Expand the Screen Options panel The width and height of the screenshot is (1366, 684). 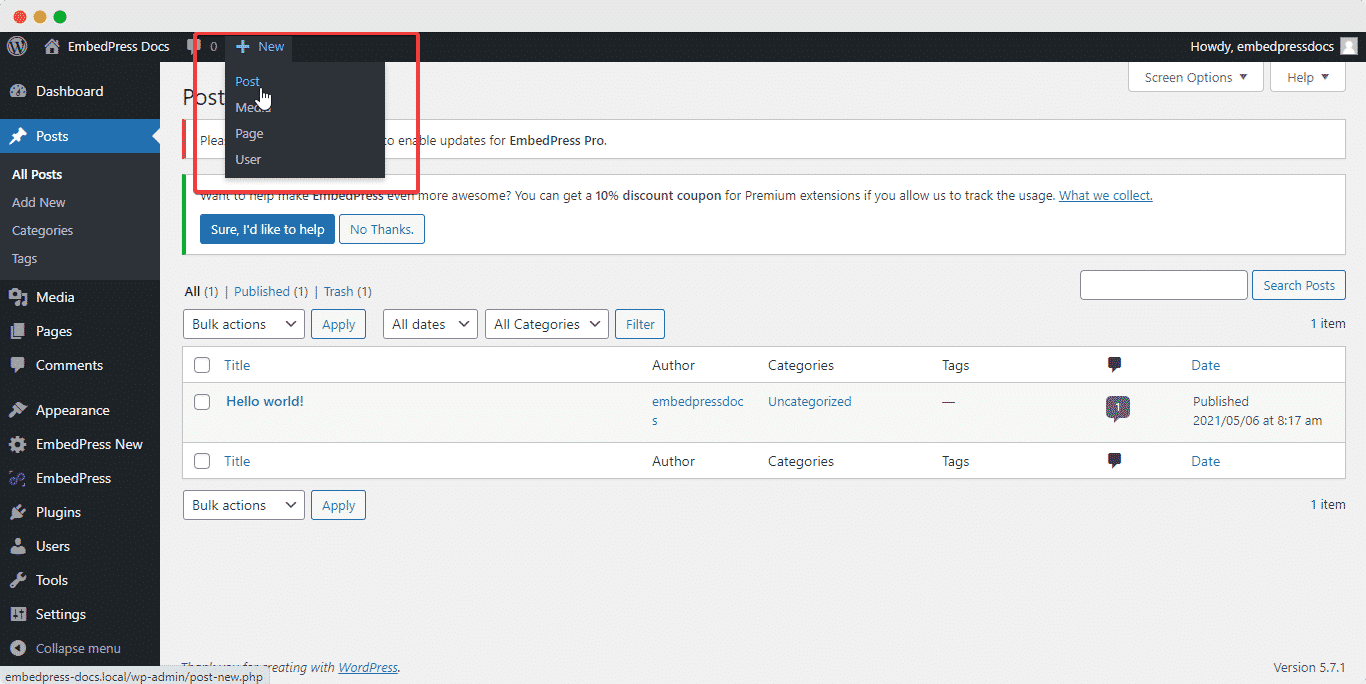[1195, 77]
